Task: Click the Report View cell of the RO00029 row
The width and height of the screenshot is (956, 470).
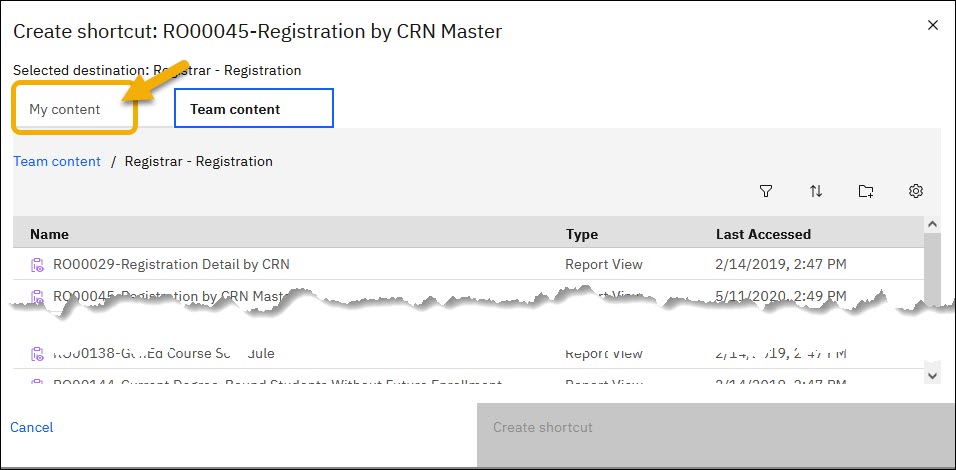Action: (604, 265)
